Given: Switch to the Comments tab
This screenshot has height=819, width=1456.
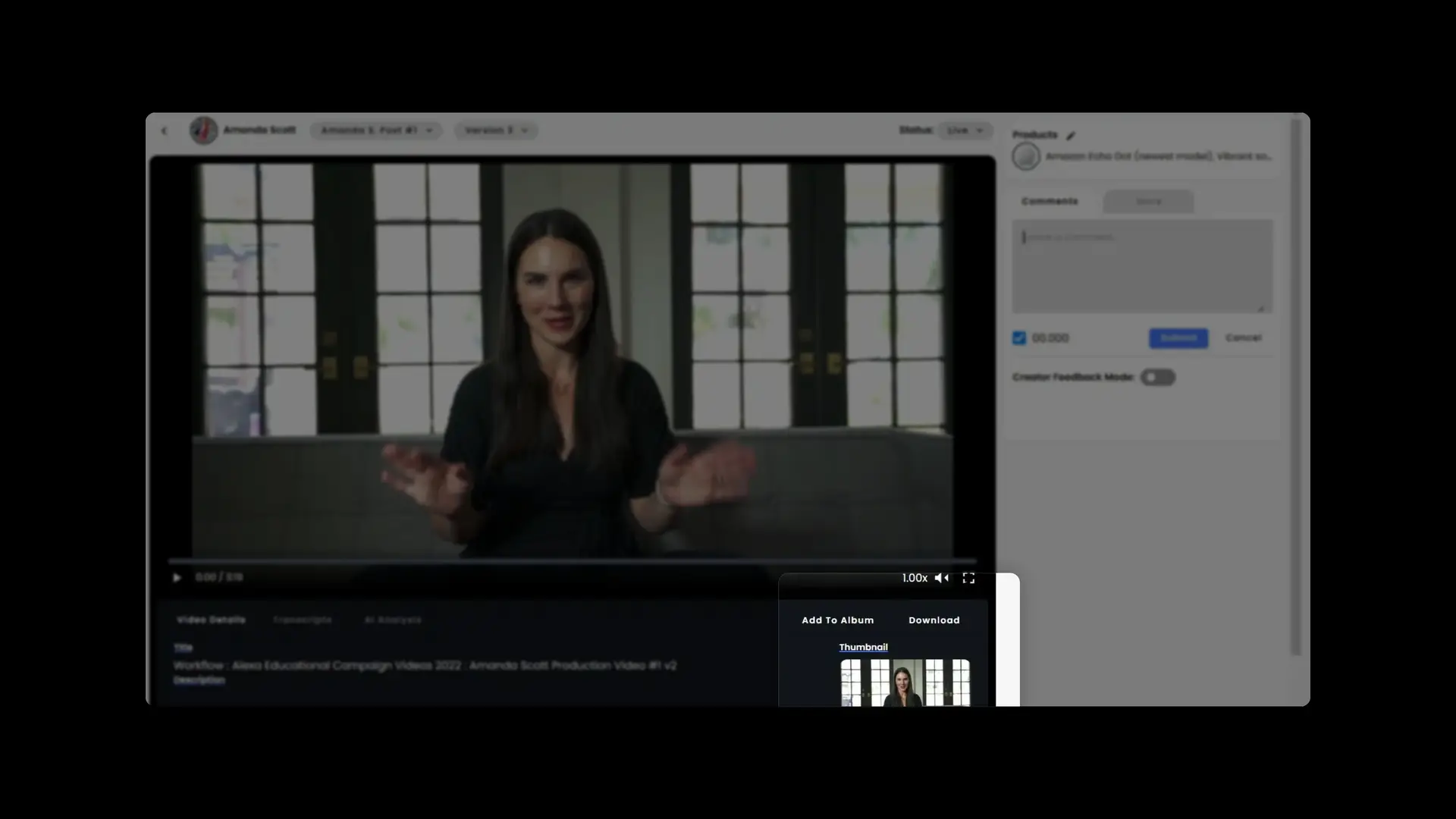Looking at the screenshot, I should (1050, 201).
